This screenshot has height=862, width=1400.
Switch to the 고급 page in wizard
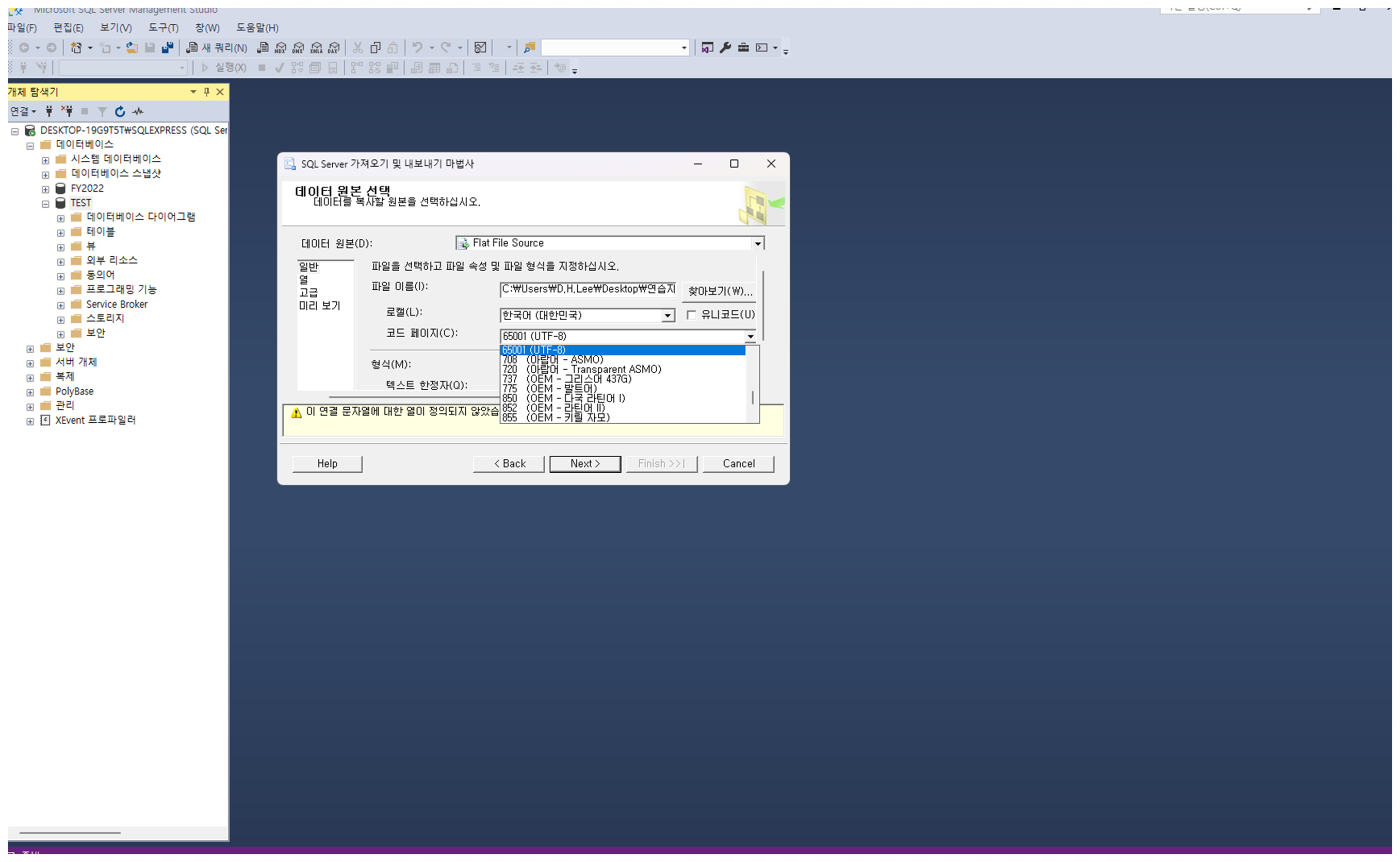[x=308, y=293]
